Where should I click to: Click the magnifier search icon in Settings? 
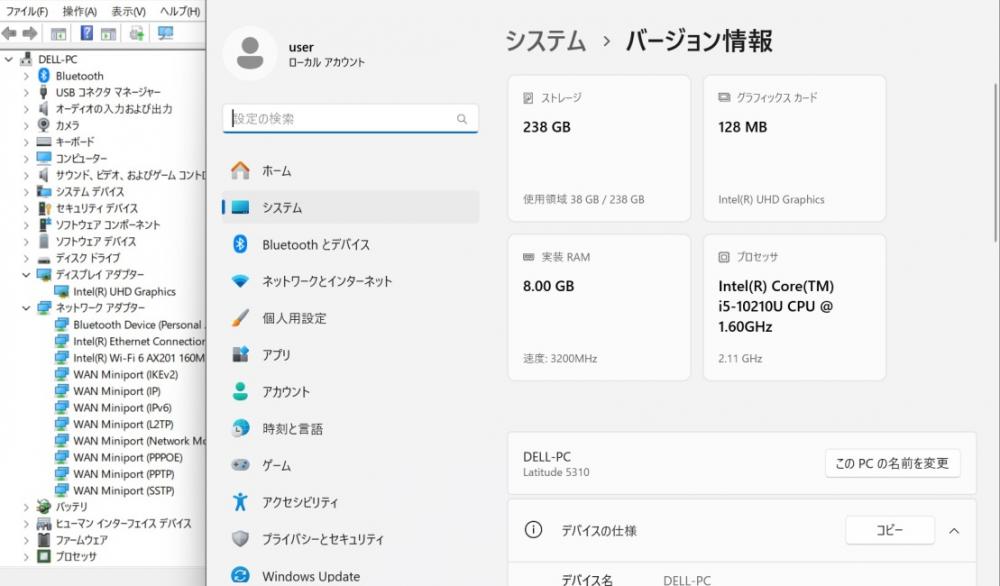[x=462, y=119]
